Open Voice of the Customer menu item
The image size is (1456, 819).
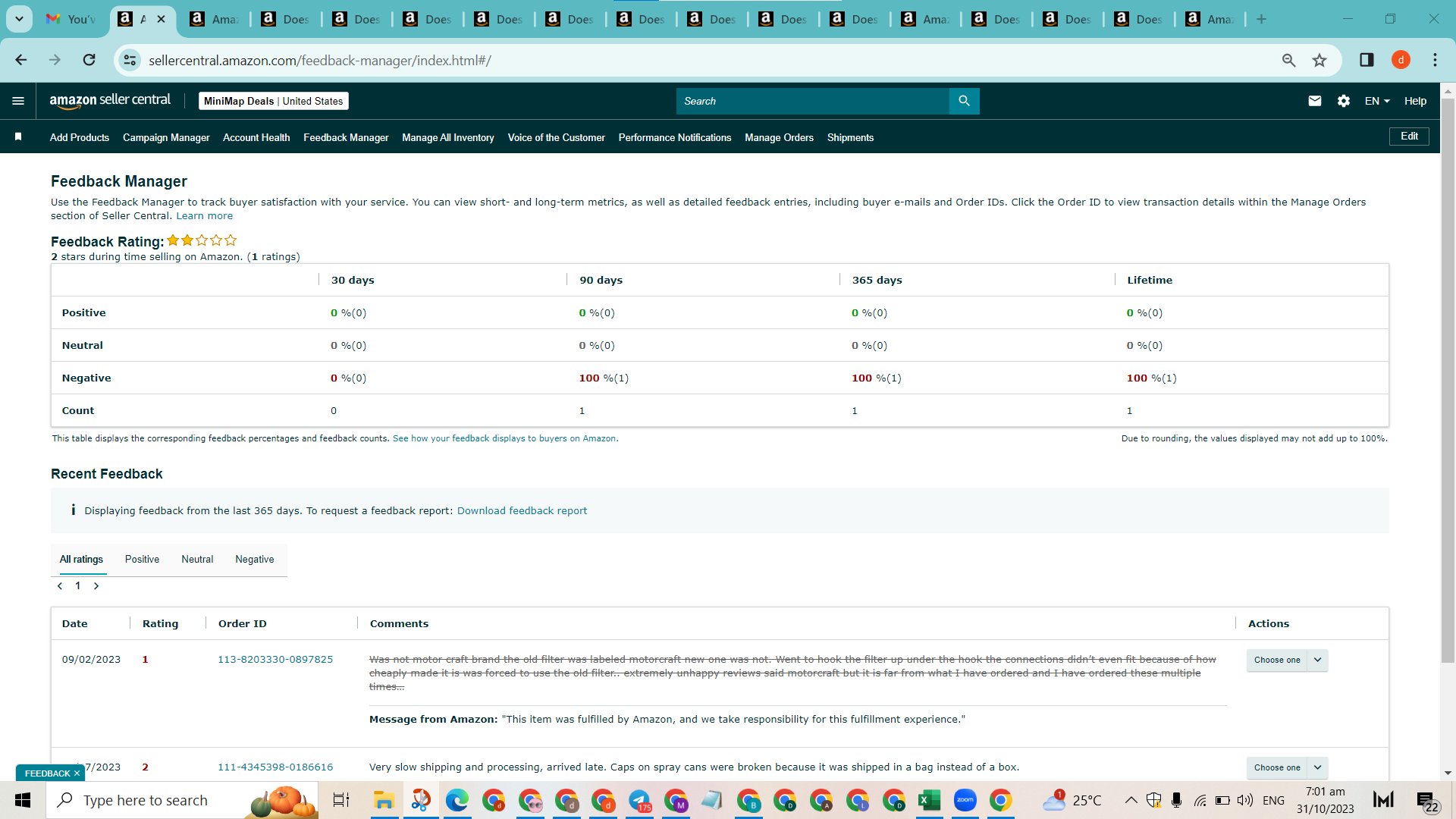(x=557, y=137)
